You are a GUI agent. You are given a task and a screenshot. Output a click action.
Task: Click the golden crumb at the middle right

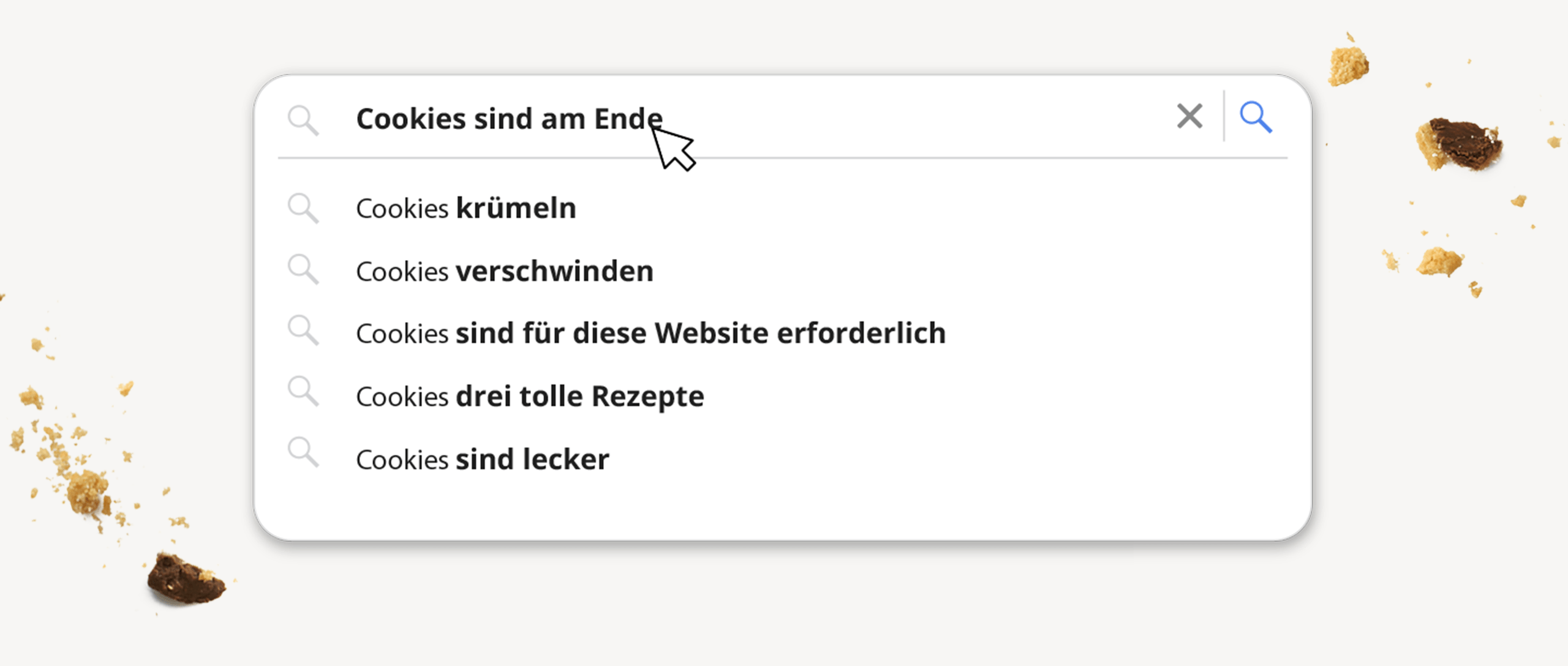tap(1439, 262)
